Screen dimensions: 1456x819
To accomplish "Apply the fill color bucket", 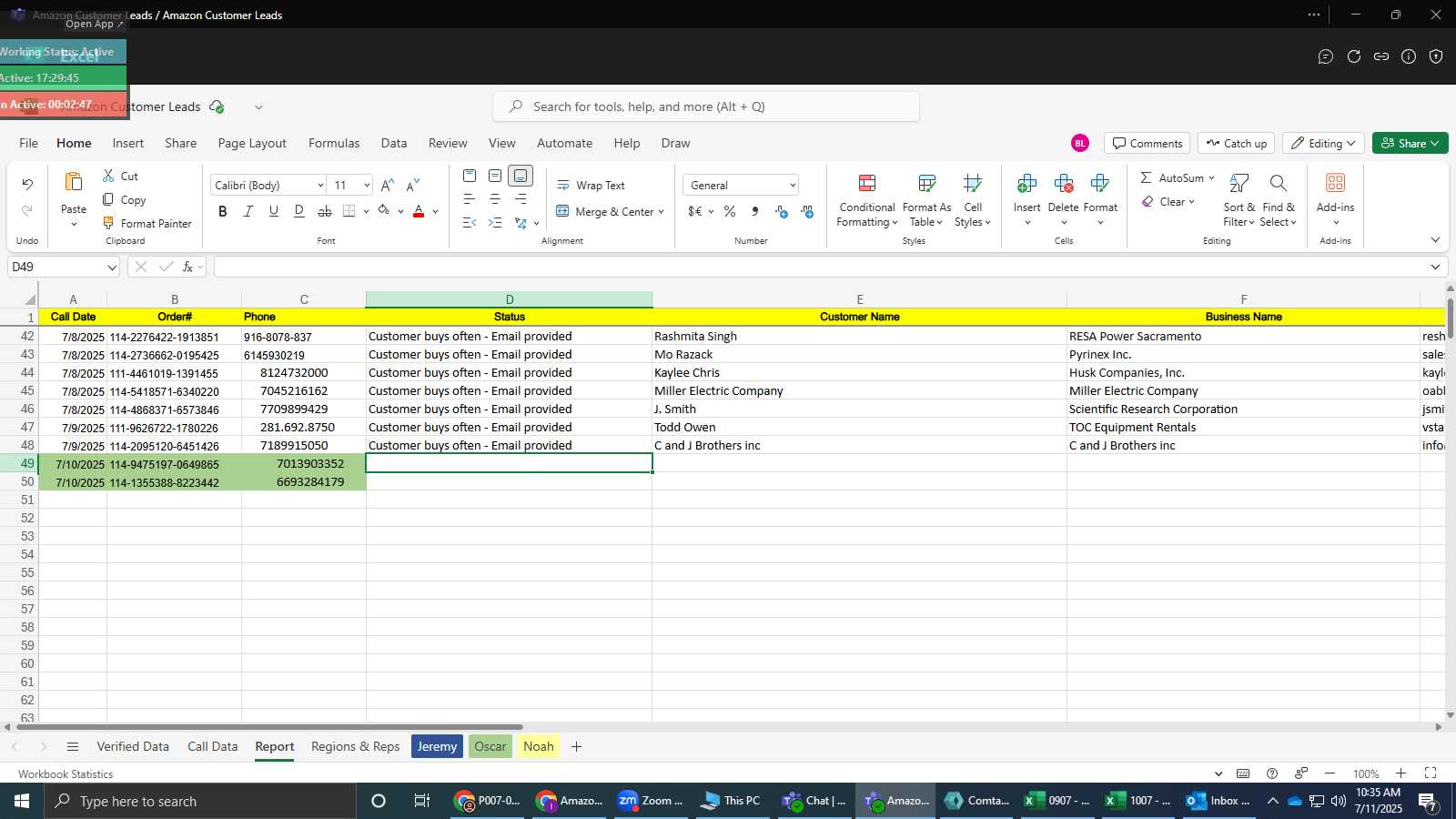I will click(x=384, y=211).
